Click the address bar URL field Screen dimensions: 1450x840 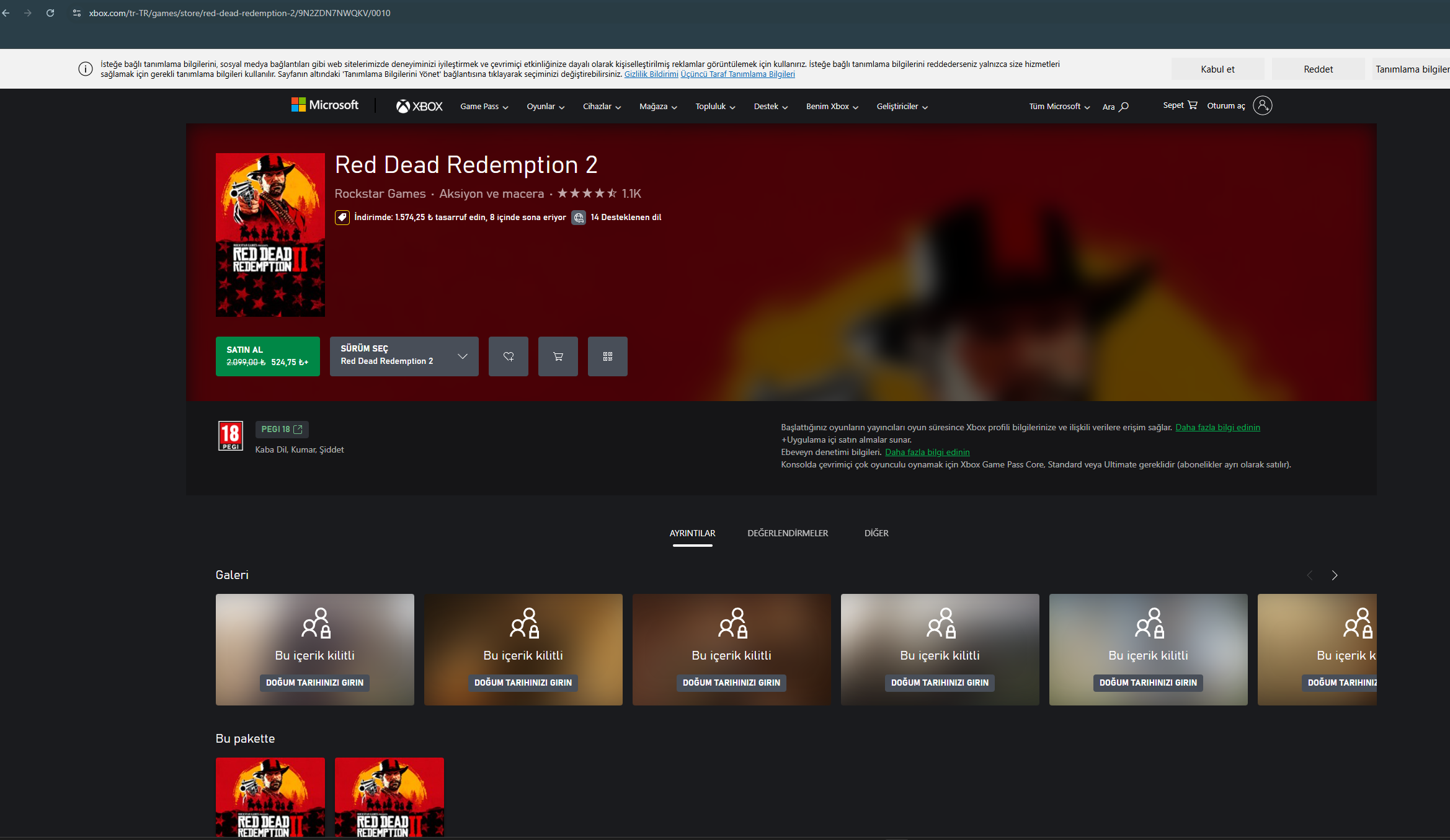pos(239,13)
